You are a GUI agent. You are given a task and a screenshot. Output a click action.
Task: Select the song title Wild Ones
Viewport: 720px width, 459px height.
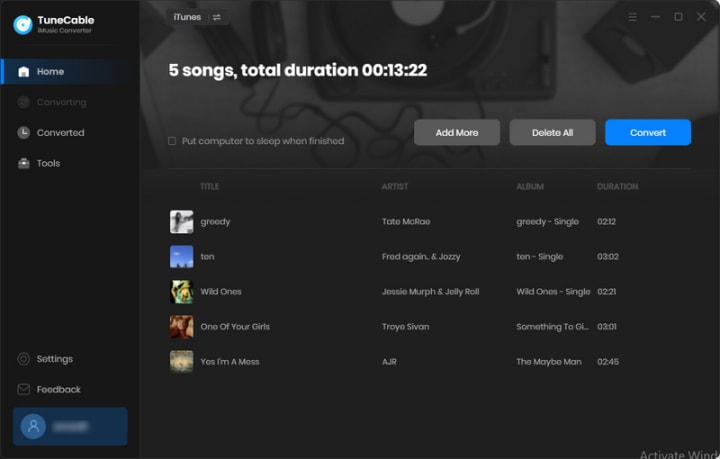[x=221, y=292]
